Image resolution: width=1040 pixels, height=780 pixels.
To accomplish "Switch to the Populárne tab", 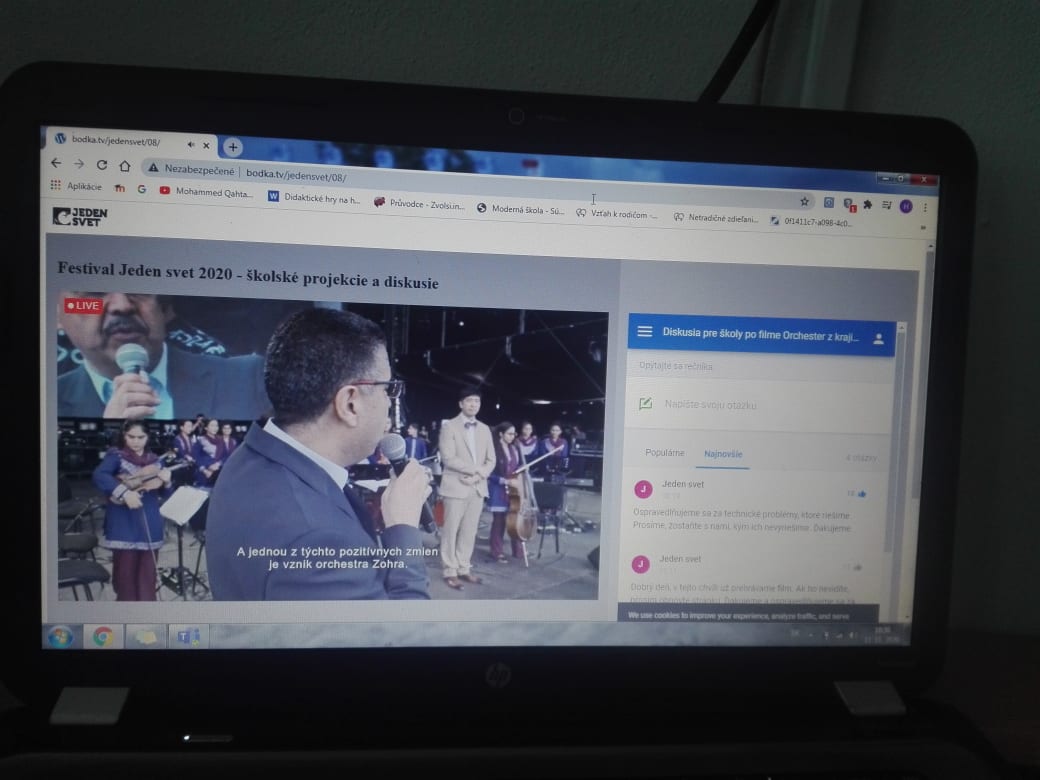I will pyautogui.click(x=665, y=452).
